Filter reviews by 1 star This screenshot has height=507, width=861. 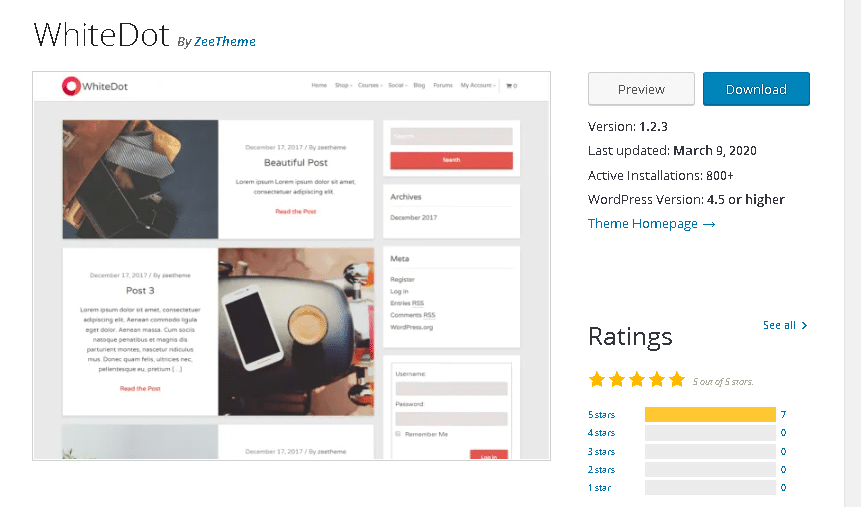599,488
